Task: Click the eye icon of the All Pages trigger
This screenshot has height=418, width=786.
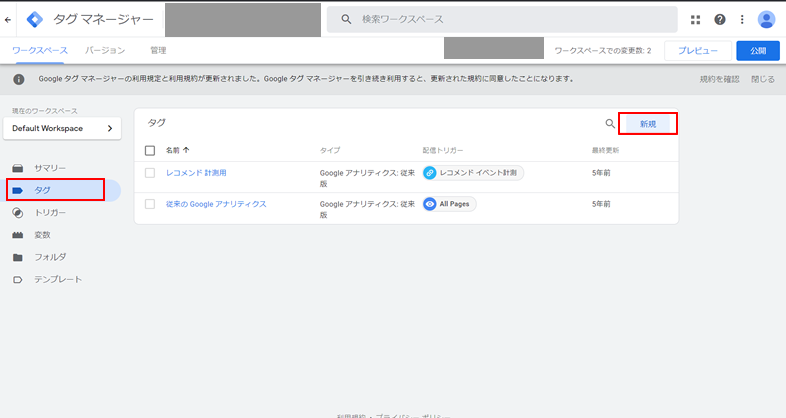Action: pyautogui.click(x=430, y=204)
